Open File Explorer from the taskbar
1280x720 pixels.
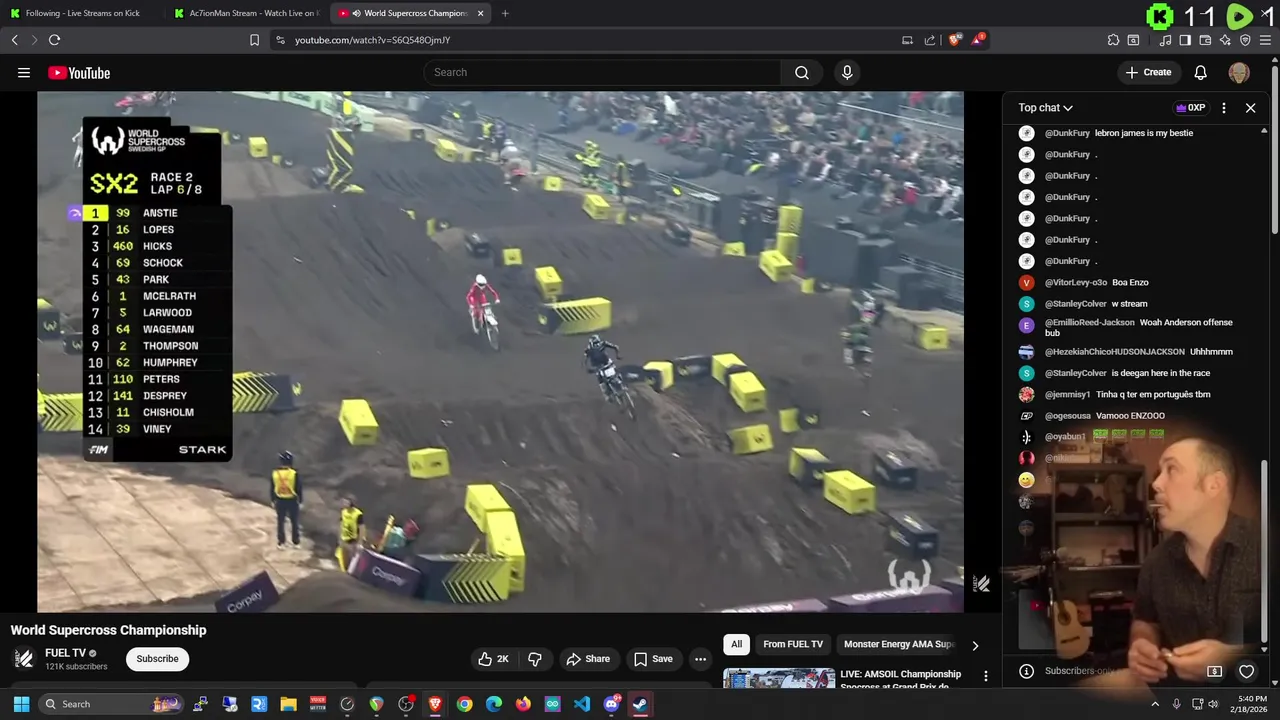pyautogui.click(x=288, y=704)
